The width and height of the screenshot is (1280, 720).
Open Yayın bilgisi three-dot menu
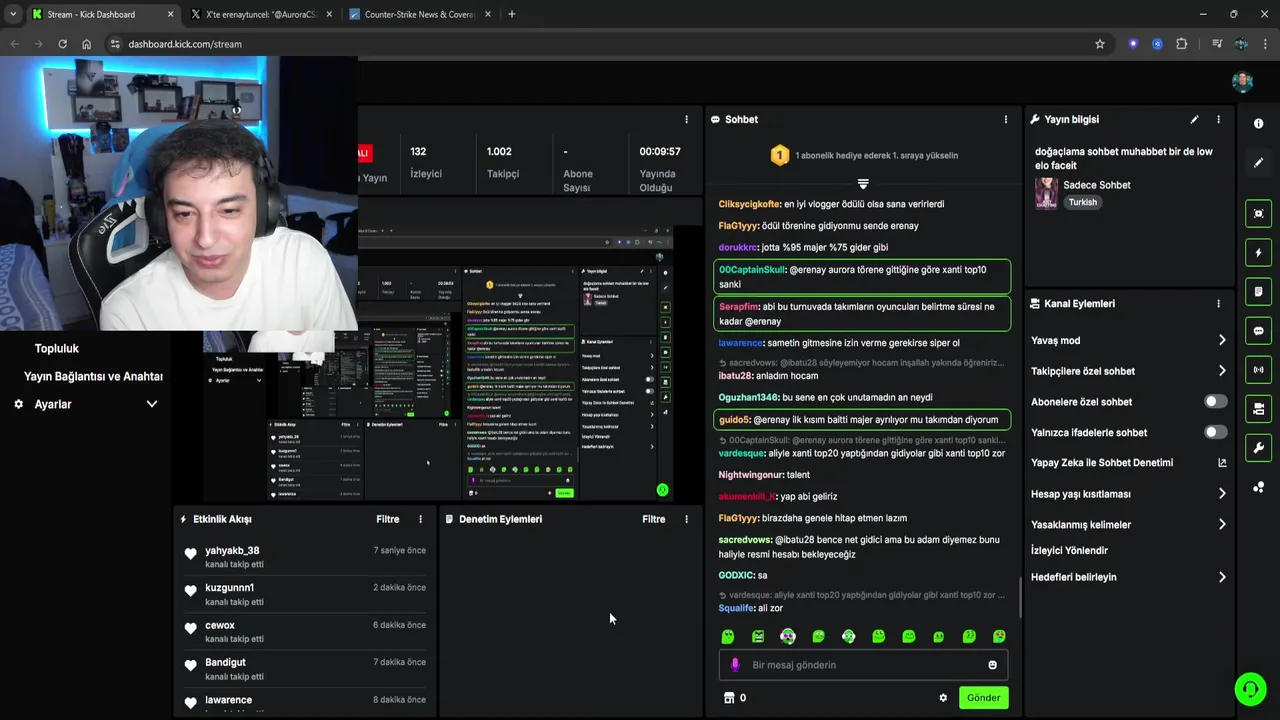point(1218,119)
